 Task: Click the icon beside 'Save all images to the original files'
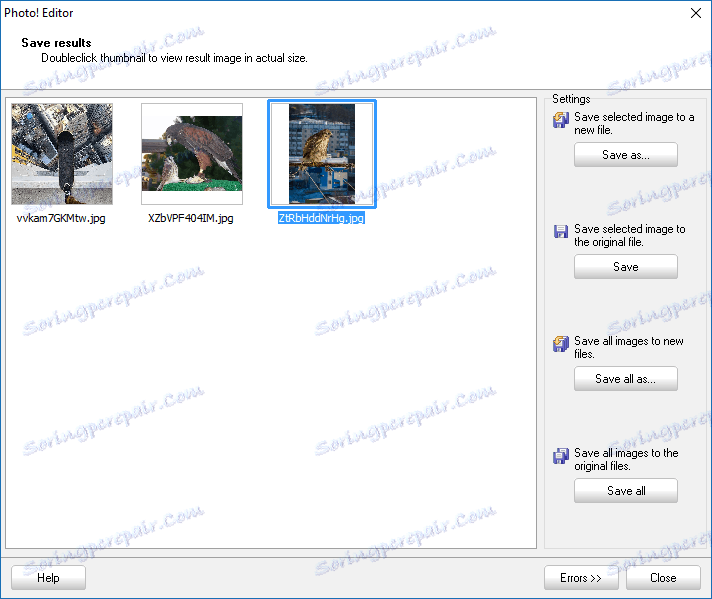click(x=561, y=456)
